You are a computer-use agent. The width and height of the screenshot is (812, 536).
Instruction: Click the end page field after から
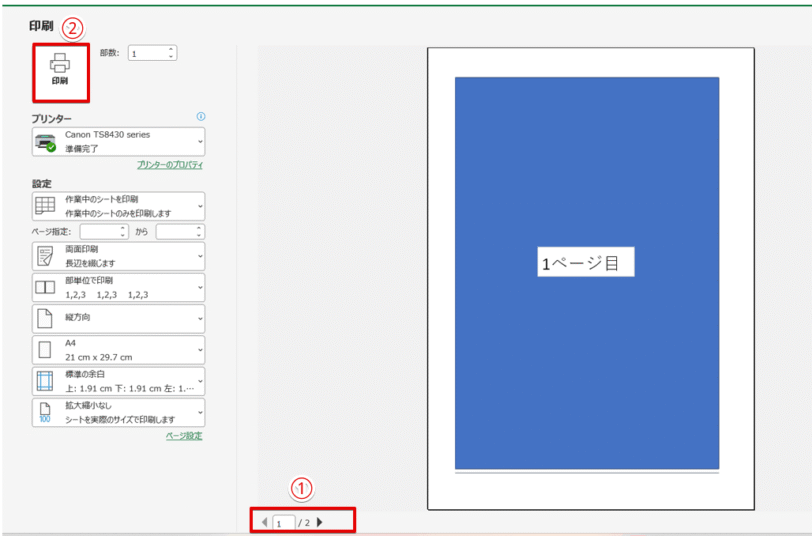[x=175, y=231]
